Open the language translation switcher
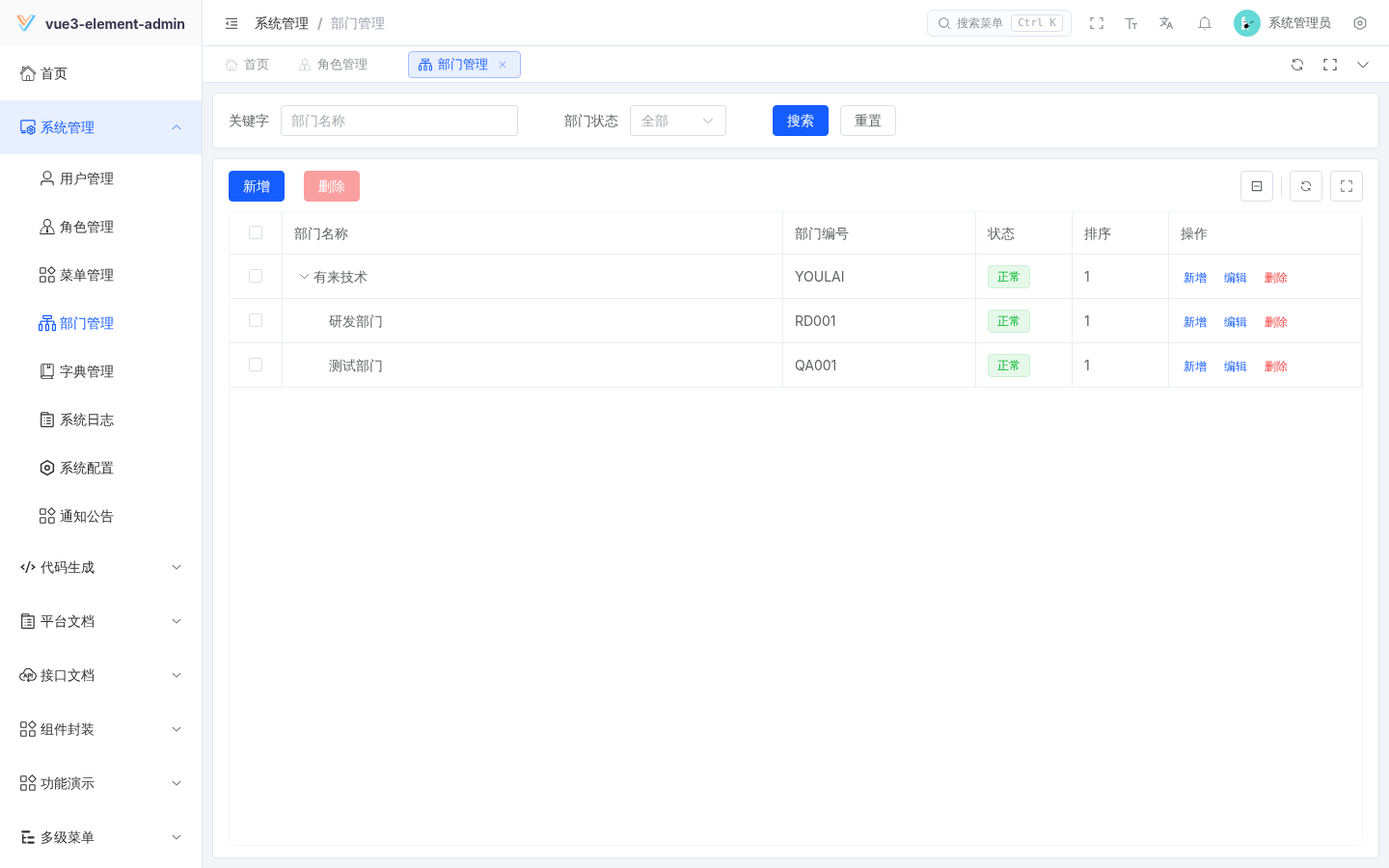This screenshot has height=868, width=1389. [x=1166, y=23]
